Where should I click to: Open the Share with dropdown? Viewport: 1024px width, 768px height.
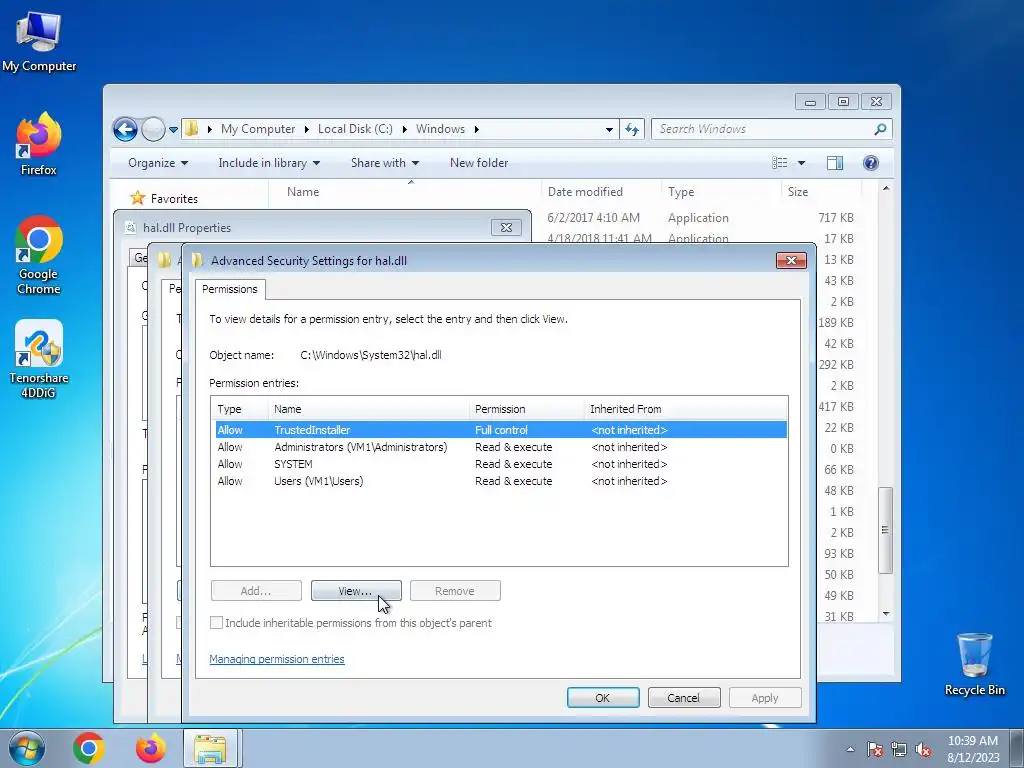385,163
